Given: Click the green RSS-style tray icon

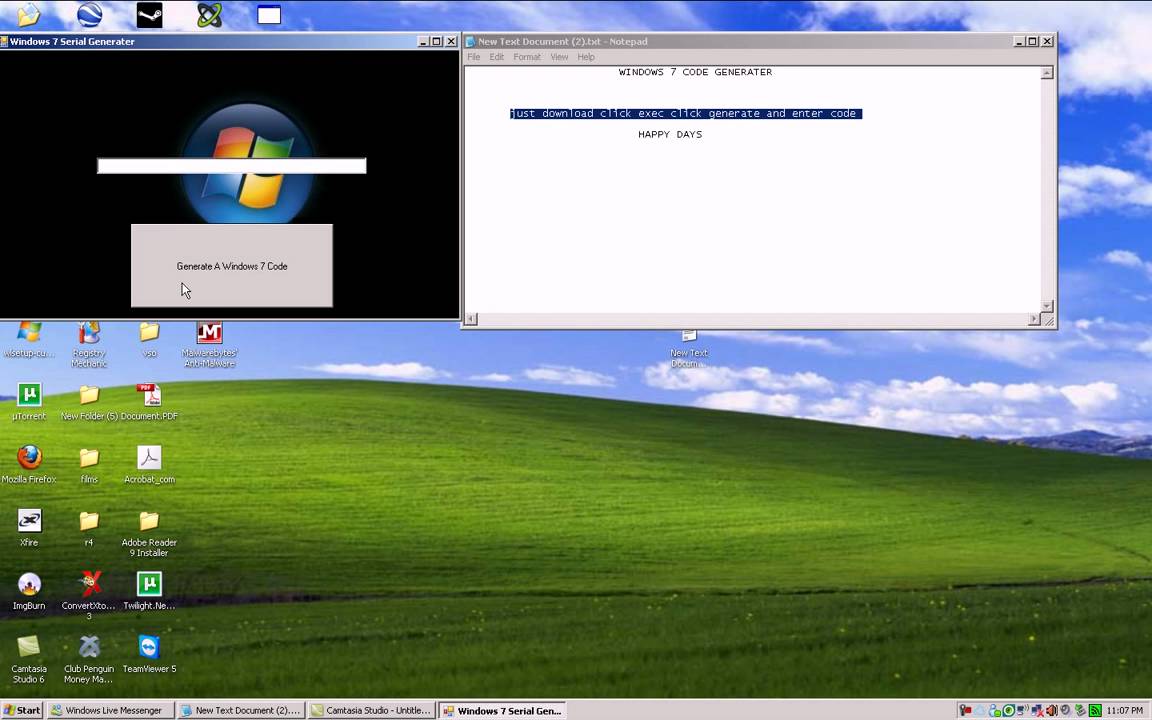Looking at the screenshot, I should [x=1095, y=710].
